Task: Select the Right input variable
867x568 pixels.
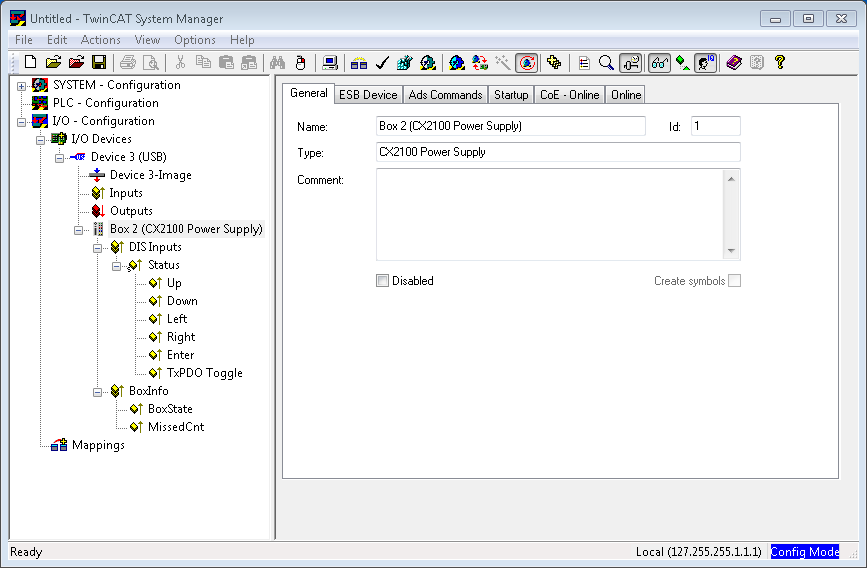Action: (181, 337)
